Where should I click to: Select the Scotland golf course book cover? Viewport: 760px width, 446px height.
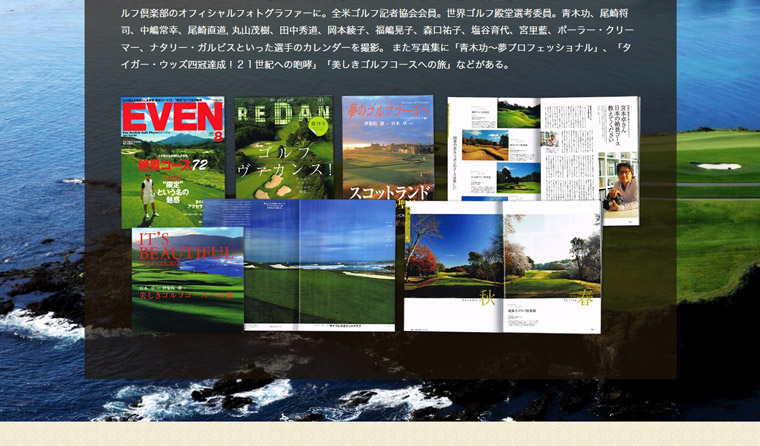point(388,148)
